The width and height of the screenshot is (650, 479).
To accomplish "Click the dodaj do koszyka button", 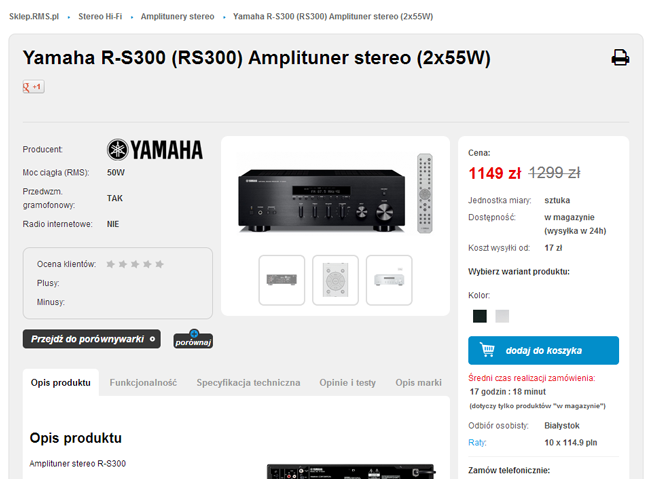I will point(543,350).
